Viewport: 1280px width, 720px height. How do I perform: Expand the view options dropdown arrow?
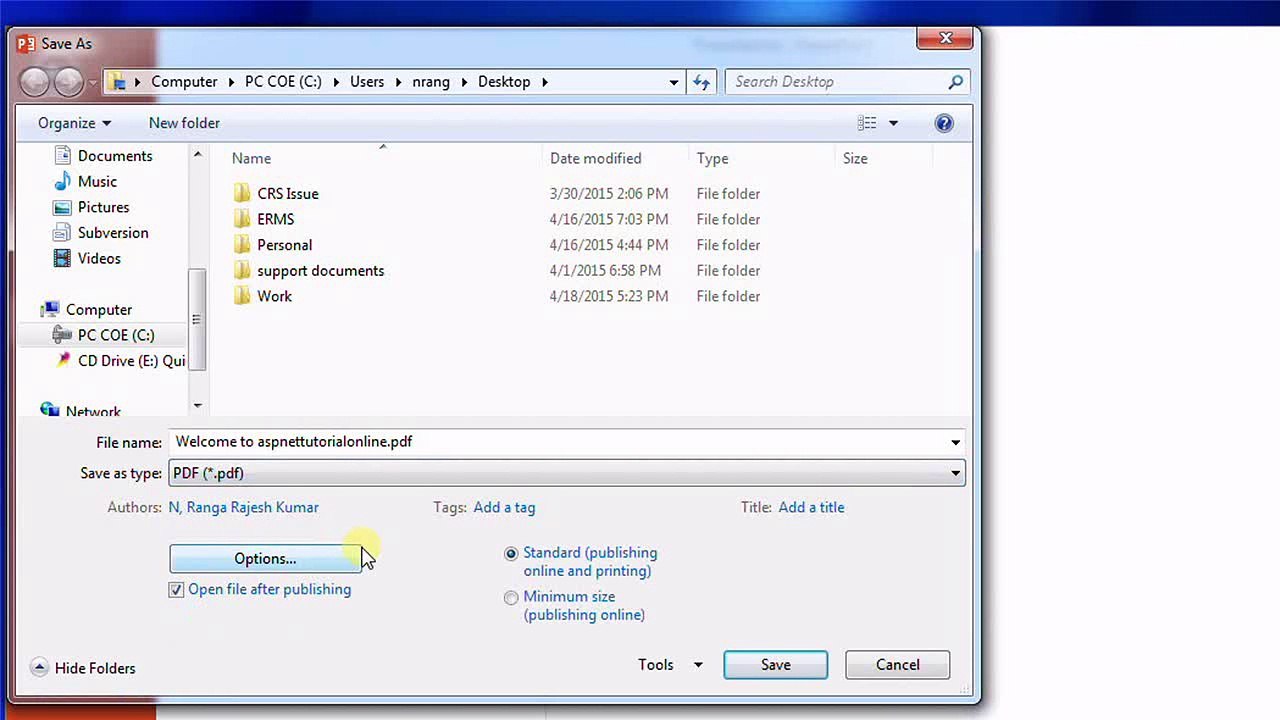tap(893, 123)
